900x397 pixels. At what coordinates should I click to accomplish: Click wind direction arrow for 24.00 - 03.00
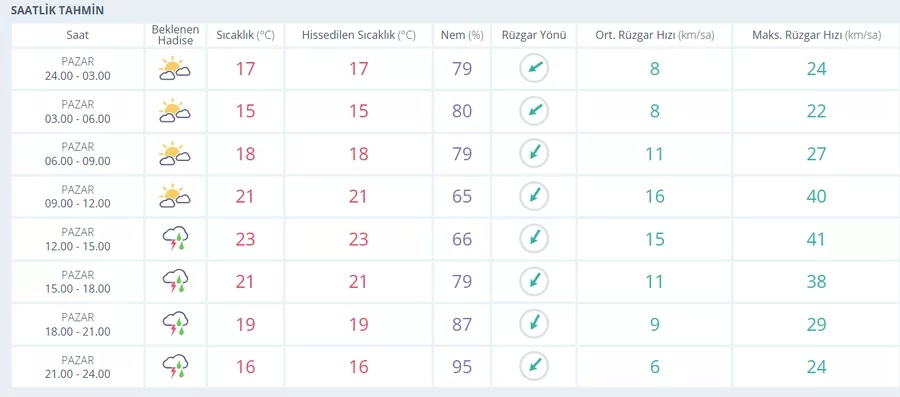coord(534,69)
